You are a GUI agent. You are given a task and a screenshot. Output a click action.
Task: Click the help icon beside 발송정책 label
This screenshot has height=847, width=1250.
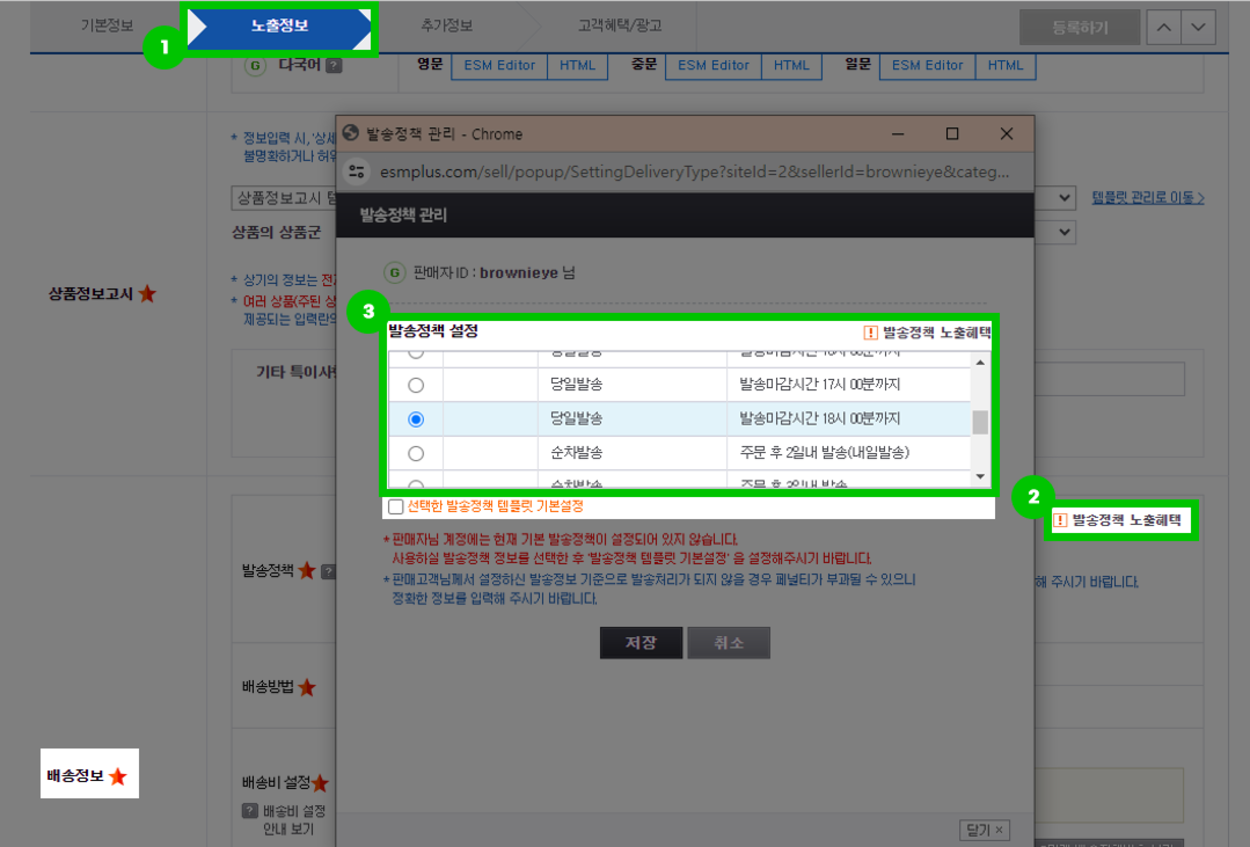(x=328, y=571)
